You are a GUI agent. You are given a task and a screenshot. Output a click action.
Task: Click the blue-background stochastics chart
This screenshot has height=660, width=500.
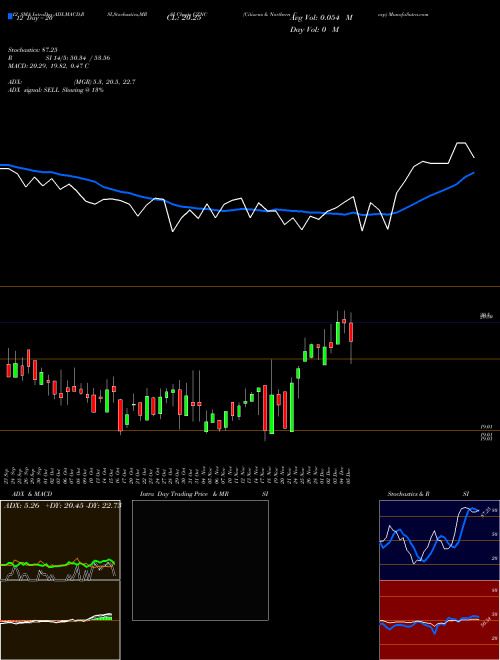pyautogui.click(x=439, y=540)
